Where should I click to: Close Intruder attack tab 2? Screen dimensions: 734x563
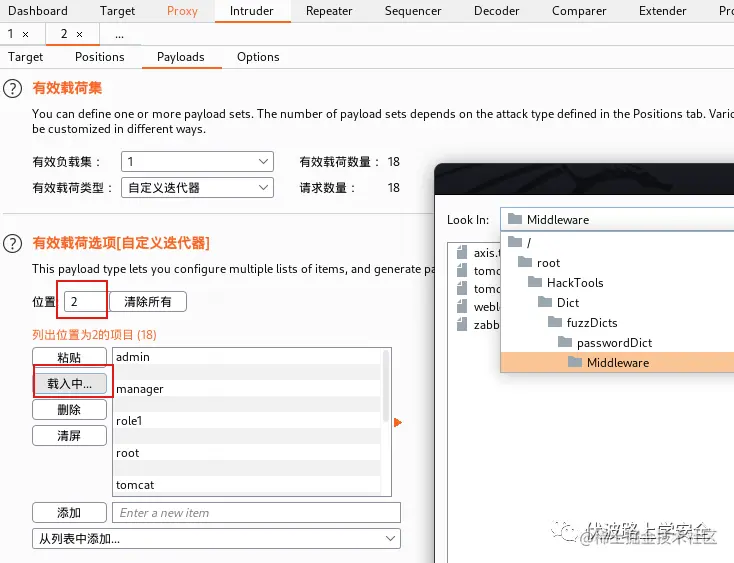click(80, 34)
